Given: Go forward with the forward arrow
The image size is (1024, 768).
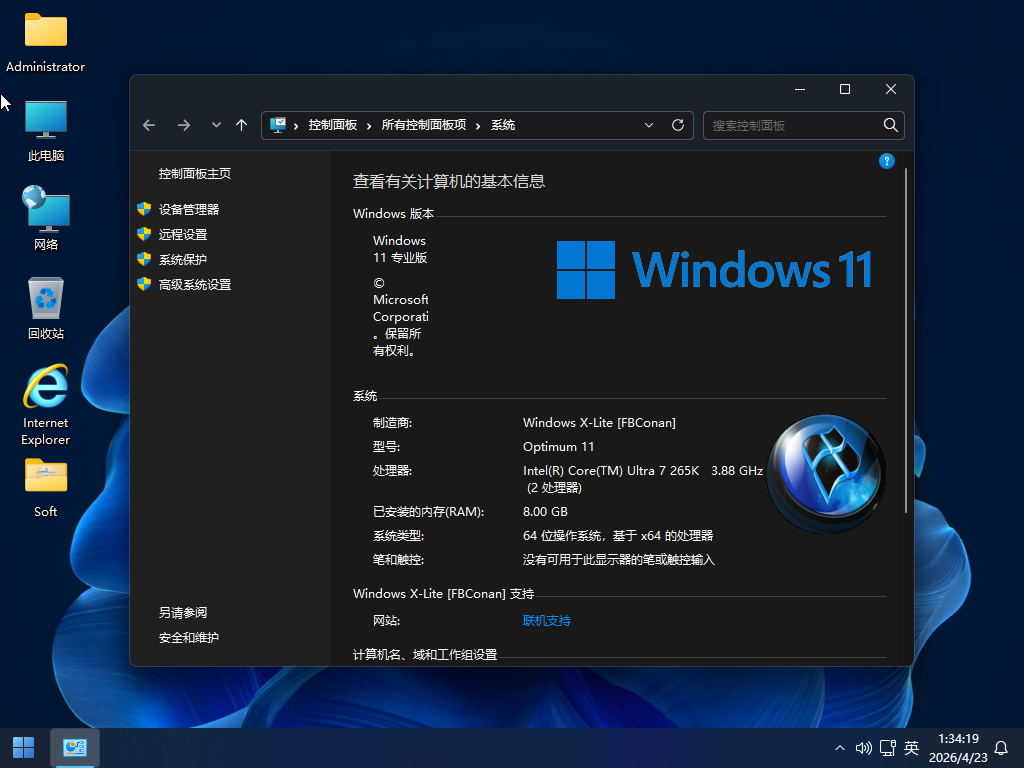Looking at the screenshot, I should (x=184, y=125).
